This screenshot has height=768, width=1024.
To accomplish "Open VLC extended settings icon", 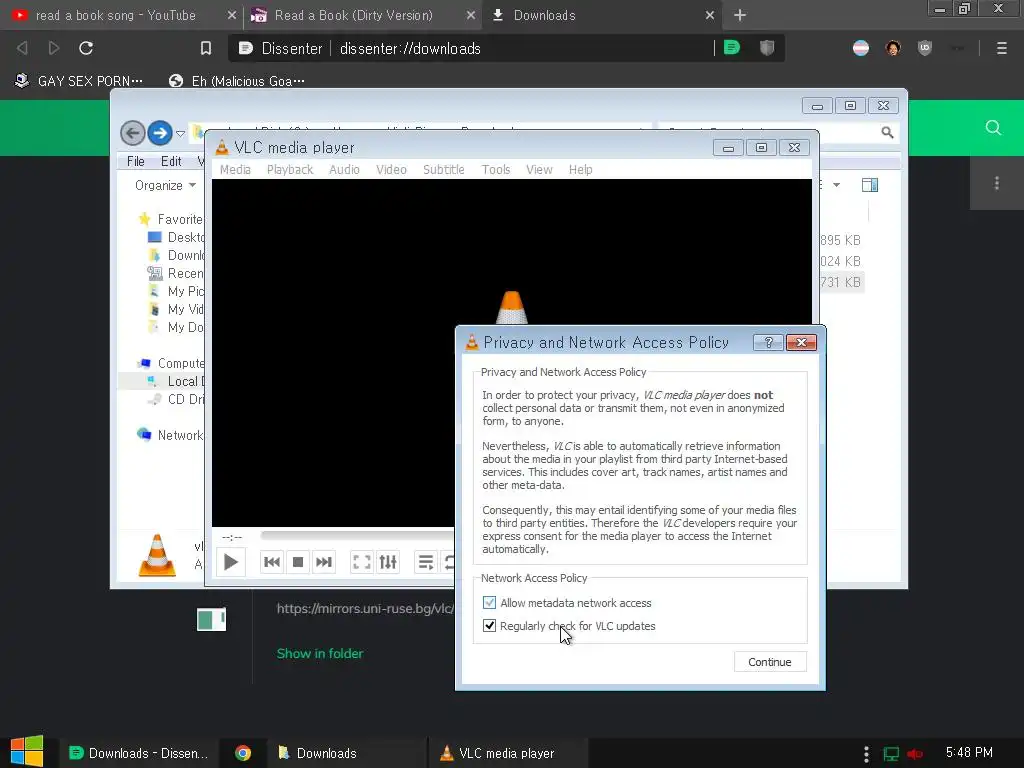I will 388,562.
